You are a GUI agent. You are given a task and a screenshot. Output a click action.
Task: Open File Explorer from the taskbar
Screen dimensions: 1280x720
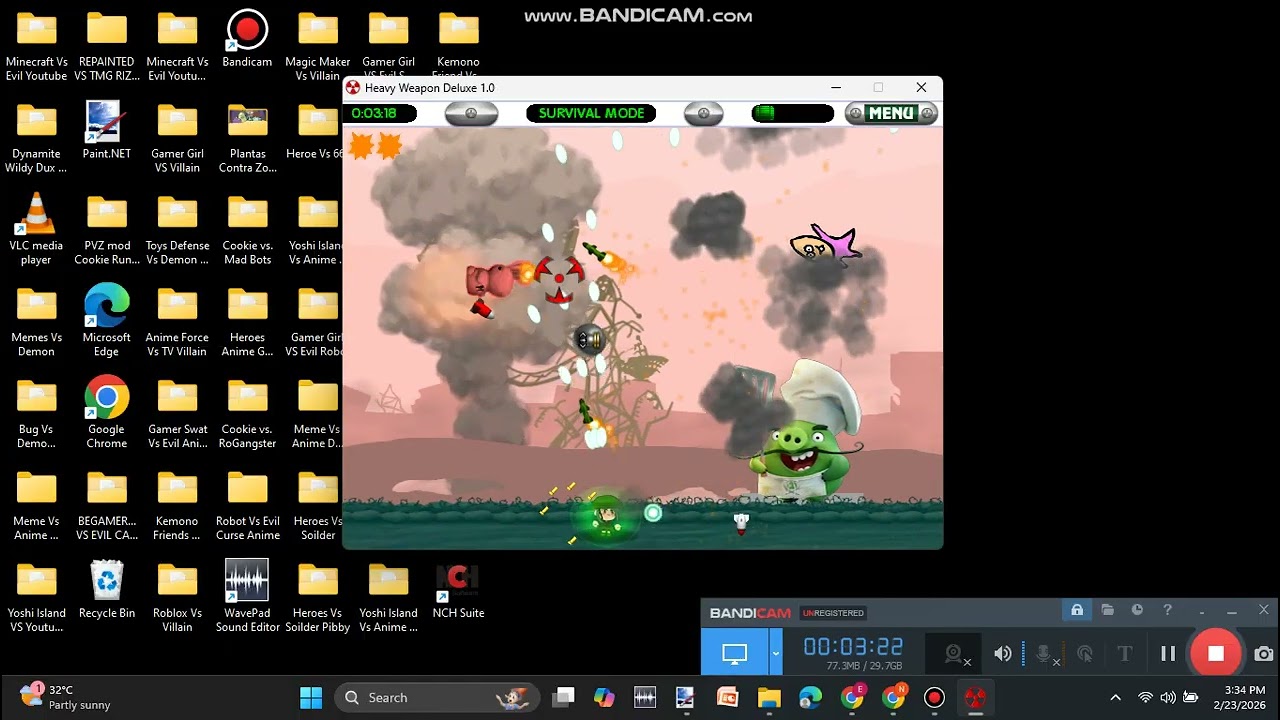pos(769,697)
